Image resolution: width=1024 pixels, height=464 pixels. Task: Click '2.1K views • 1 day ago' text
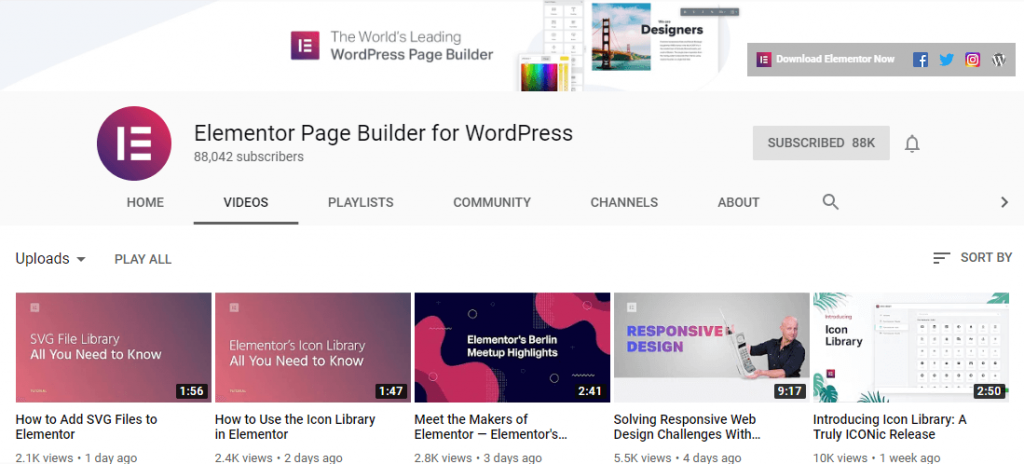[x=76, y=457]
